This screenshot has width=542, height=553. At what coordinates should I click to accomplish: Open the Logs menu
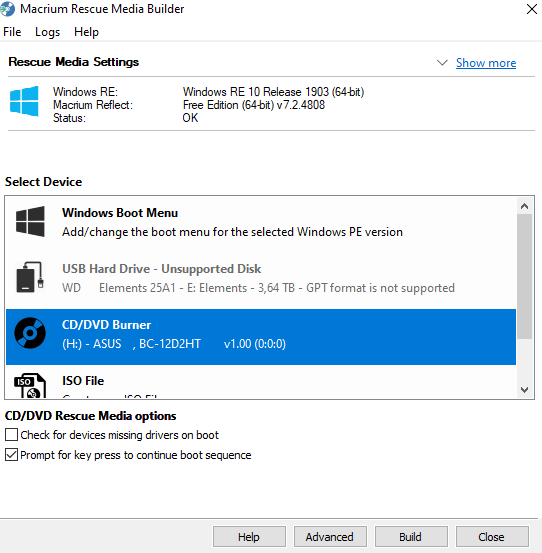[48, 32]
